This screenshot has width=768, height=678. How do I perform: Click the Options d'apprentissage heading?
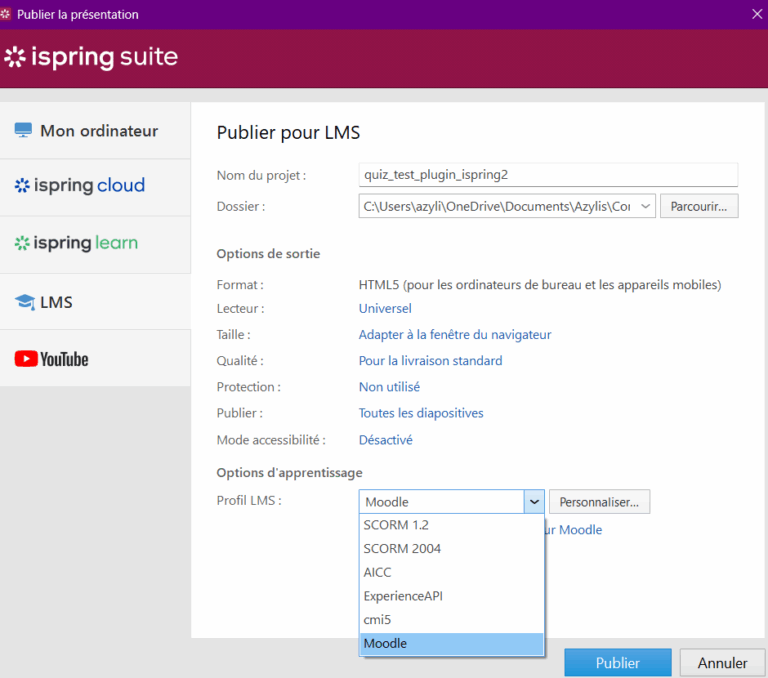(289, 473)
